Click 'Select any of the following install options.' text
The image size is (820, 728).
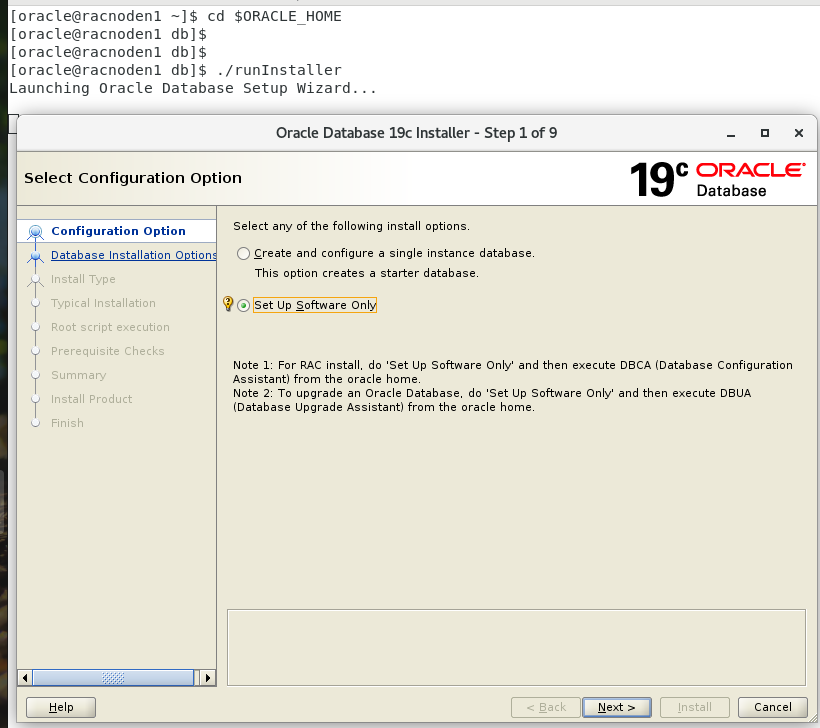click(351, 226)
